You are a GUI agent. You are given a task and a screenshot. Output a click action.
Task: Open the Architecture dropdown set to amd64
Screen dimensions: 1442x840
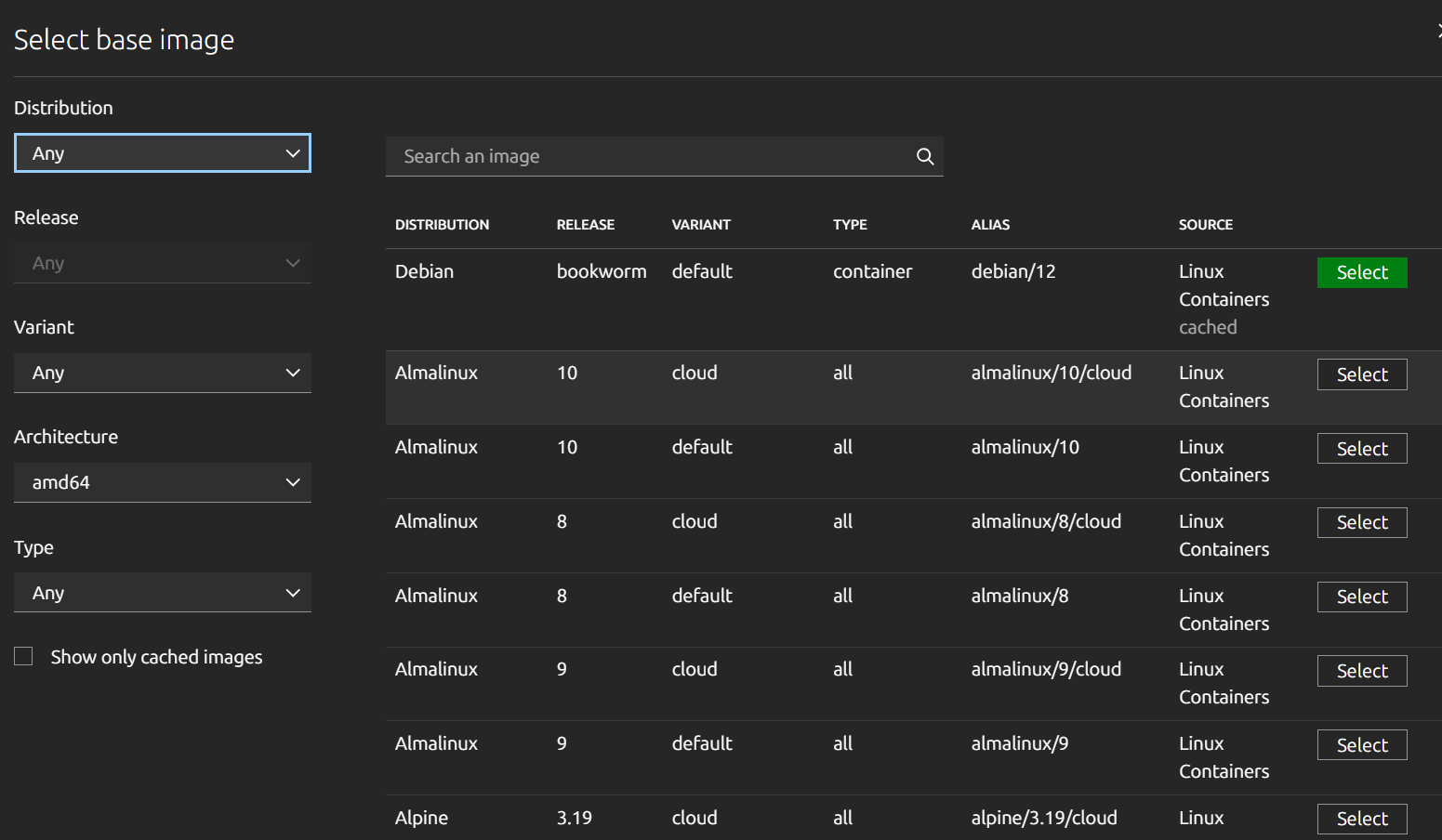(163, 482)
